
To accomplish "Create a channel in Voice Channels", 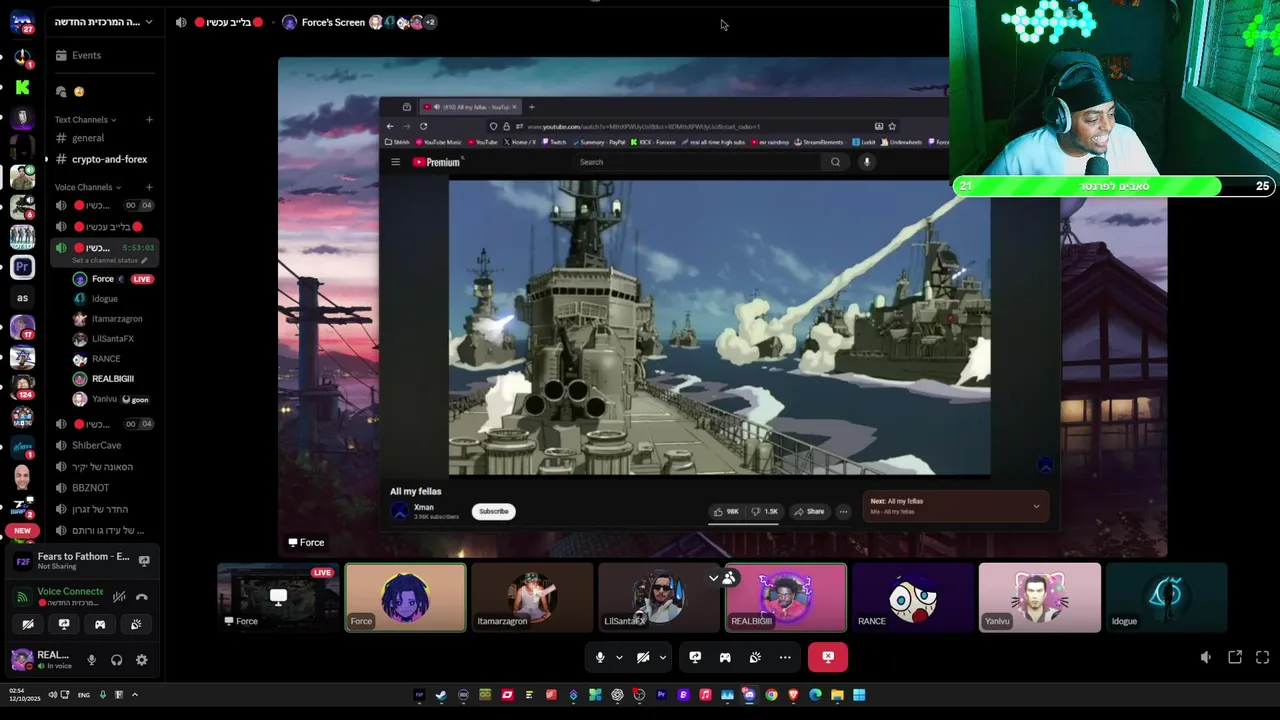I will click(149, 187).
